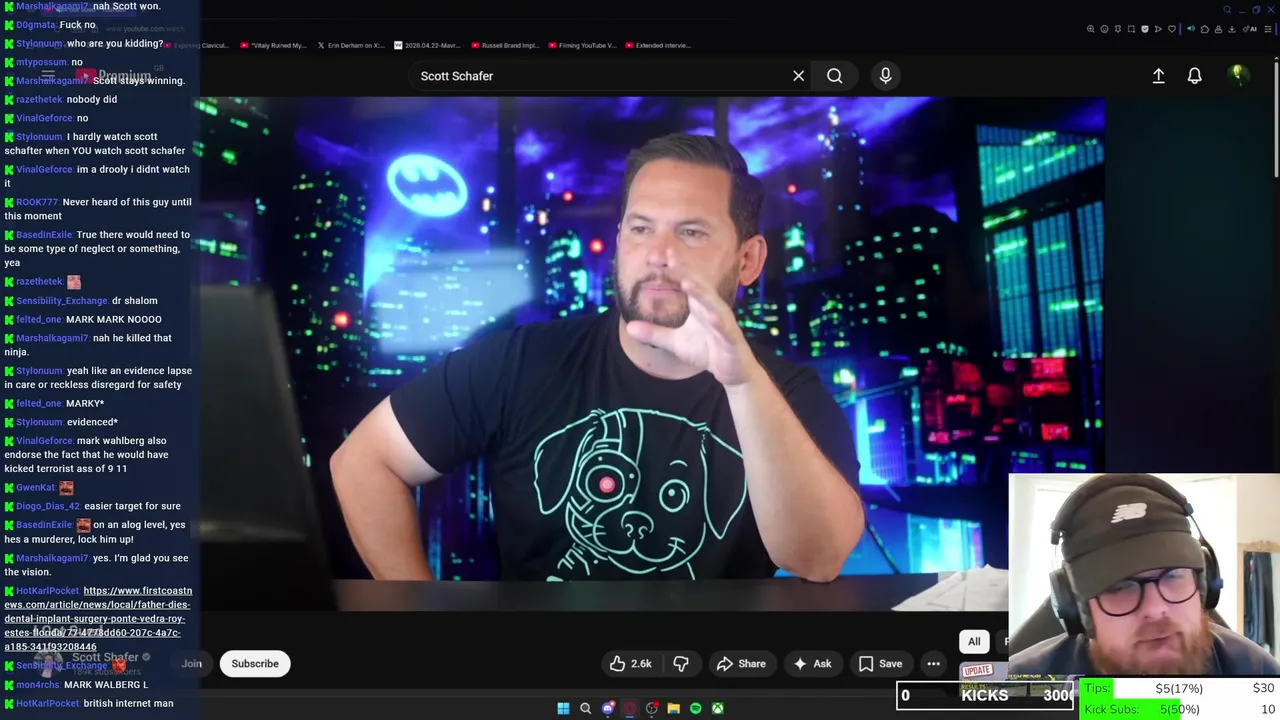This screenshot has width=1280, height=720.
Task: Click 'dr shalom' chat message
Action: (134, 301)
